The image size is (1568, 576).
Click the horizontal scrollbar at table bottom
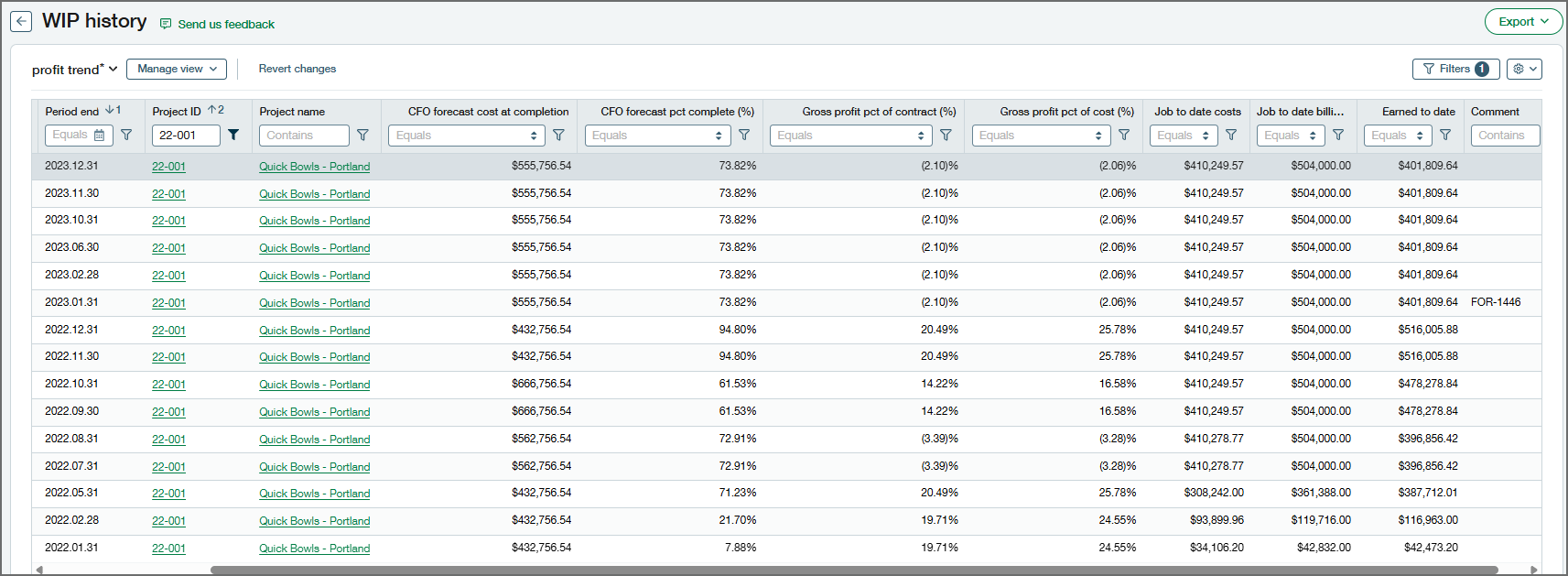click(x=853, y=570)
